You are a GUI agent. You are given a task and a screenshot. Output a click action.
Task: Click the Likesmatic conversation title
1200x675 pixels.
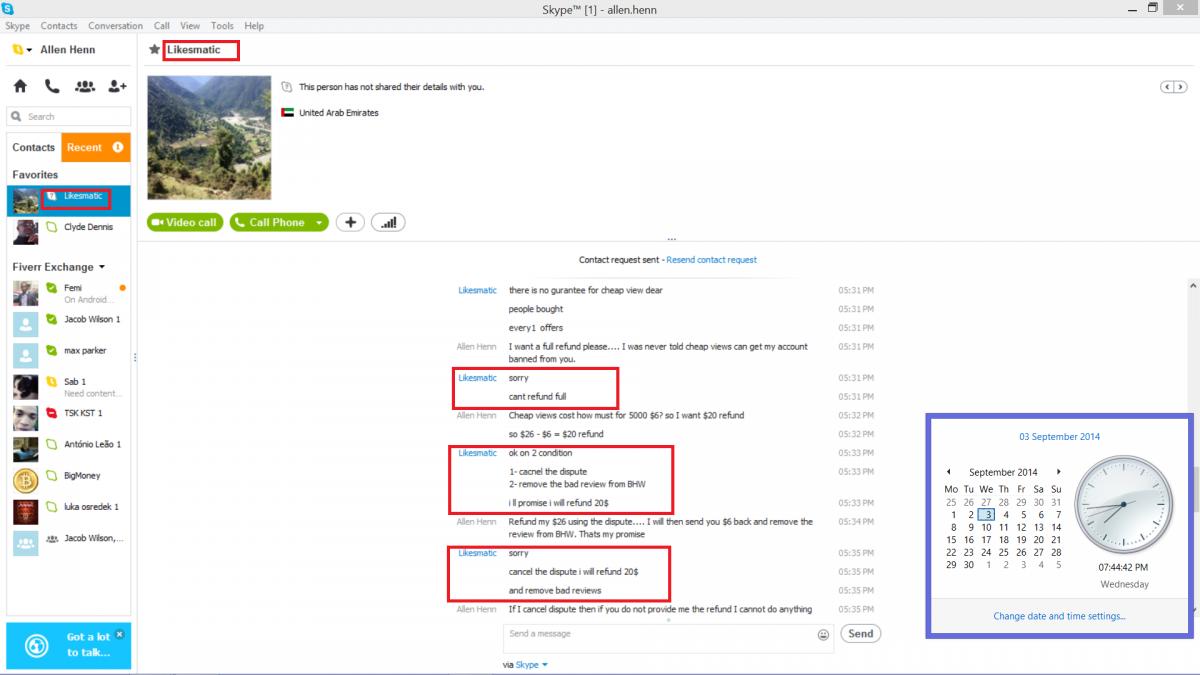pos(194,49)
